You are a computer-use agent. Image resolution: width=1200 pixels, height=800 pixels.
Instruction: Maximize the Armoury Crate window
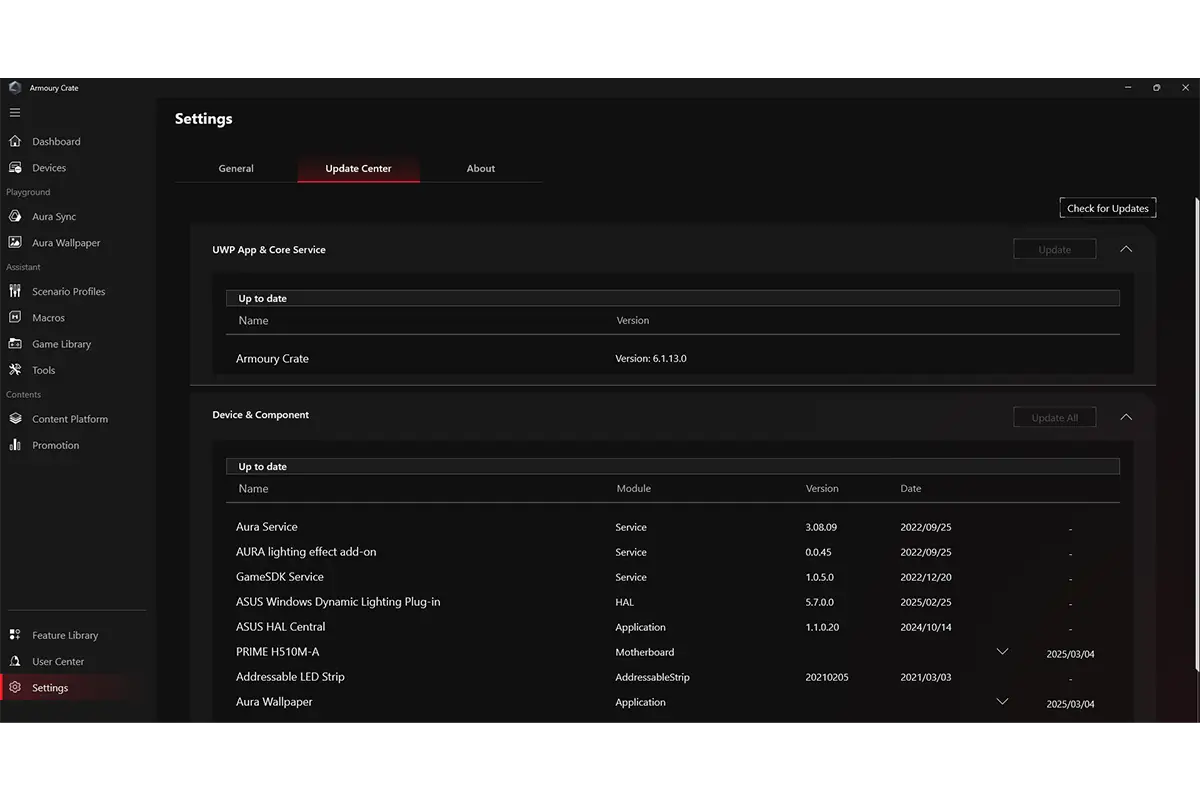point(1157,88)
